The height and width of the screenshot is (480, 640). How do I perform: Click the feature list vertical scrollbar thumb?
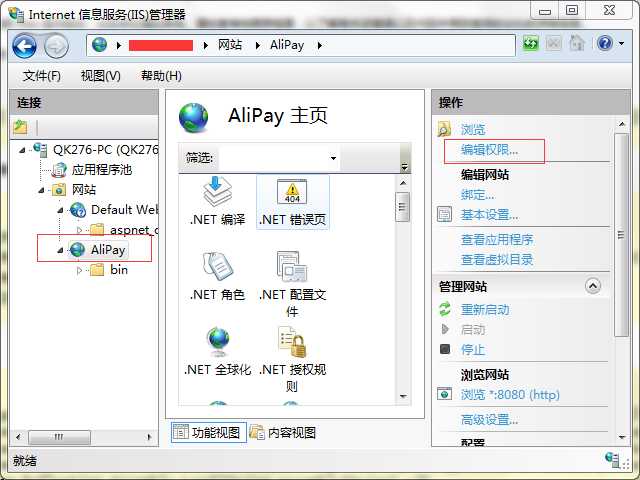tap(402, 207)
